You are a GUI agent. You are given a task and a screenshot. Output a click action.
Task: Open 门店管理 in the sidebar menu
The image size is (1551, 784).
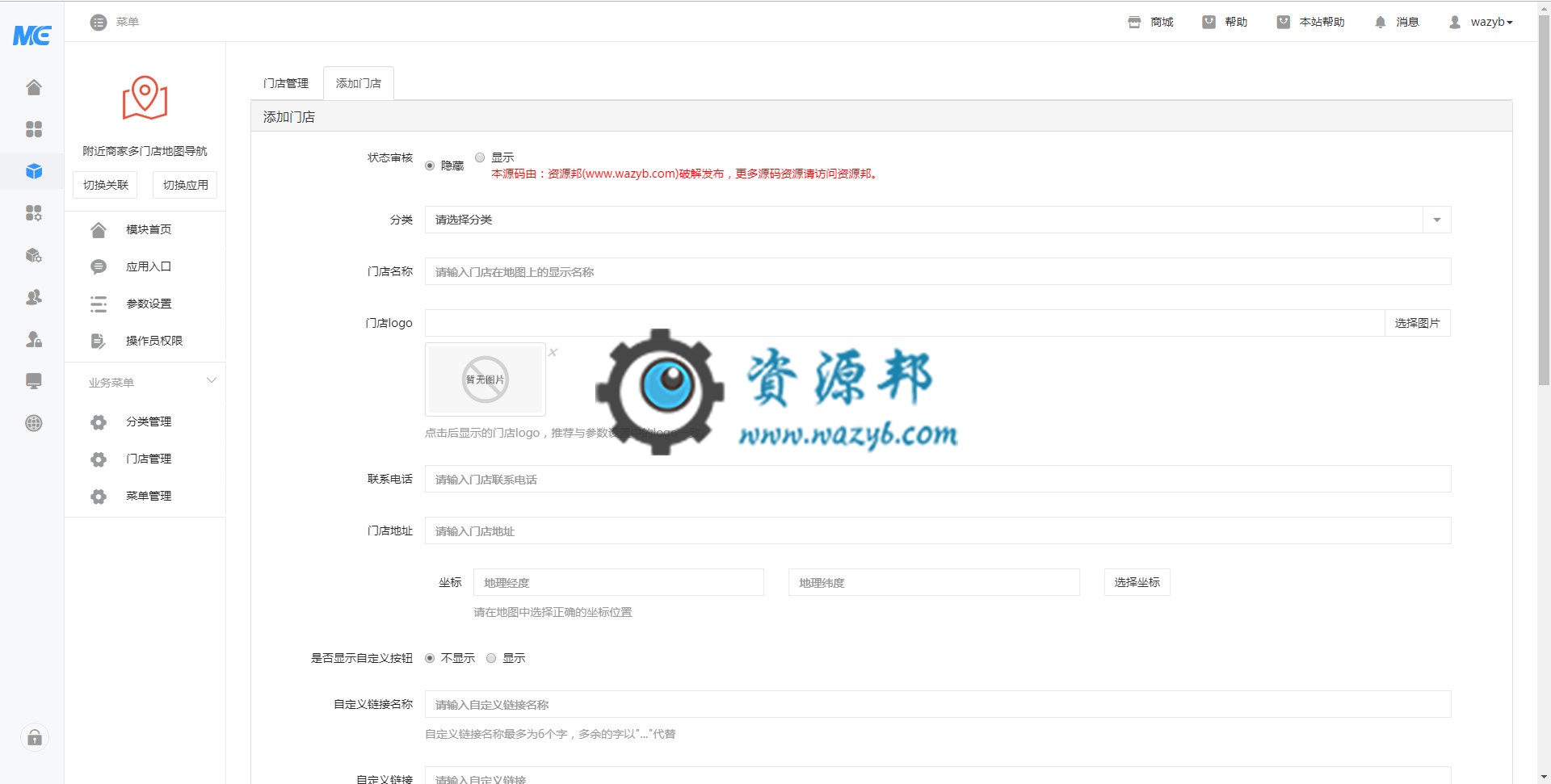pos(149,459)
